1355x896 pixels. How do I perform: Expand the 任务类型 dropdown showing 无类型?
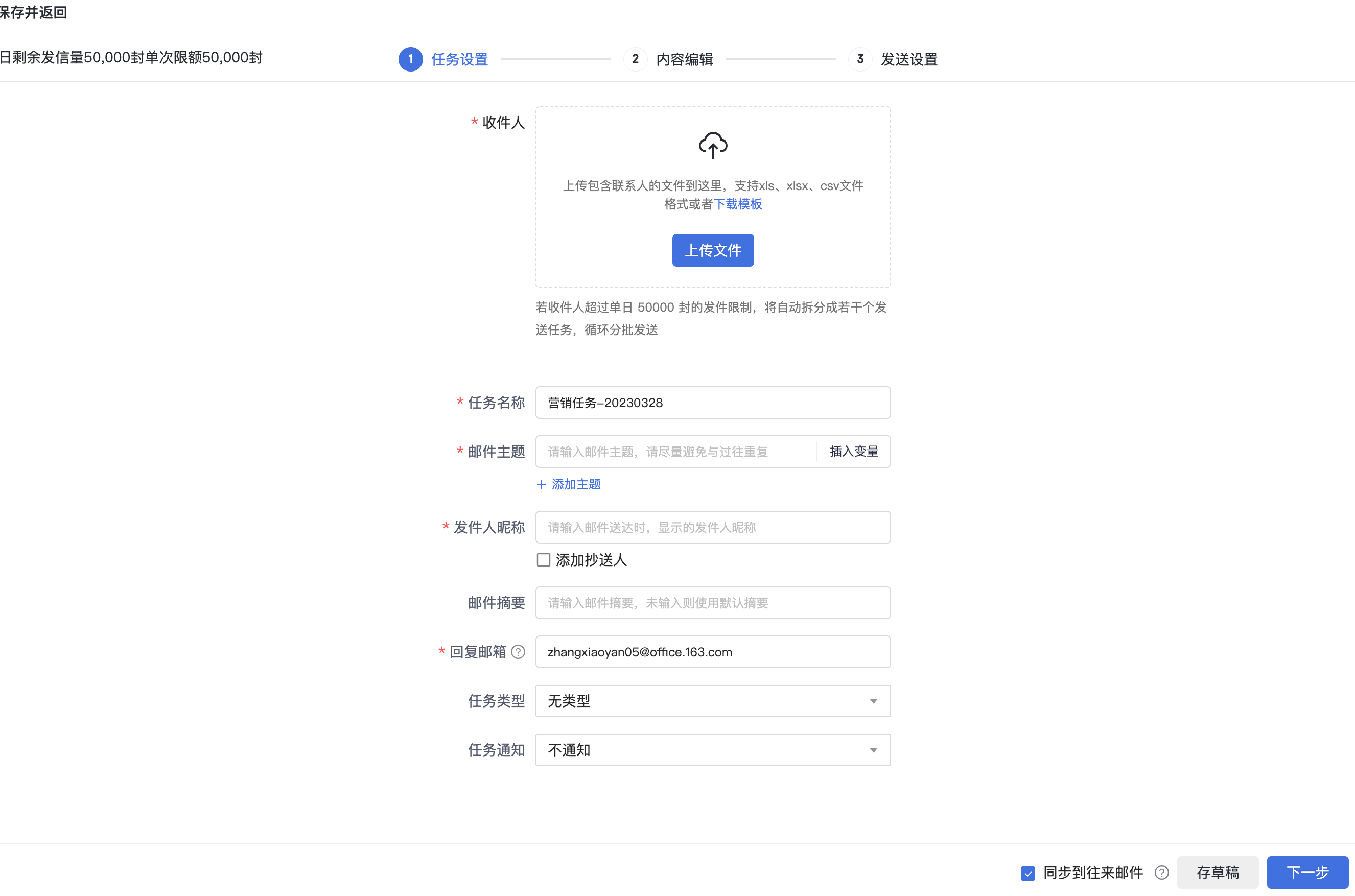713,700
